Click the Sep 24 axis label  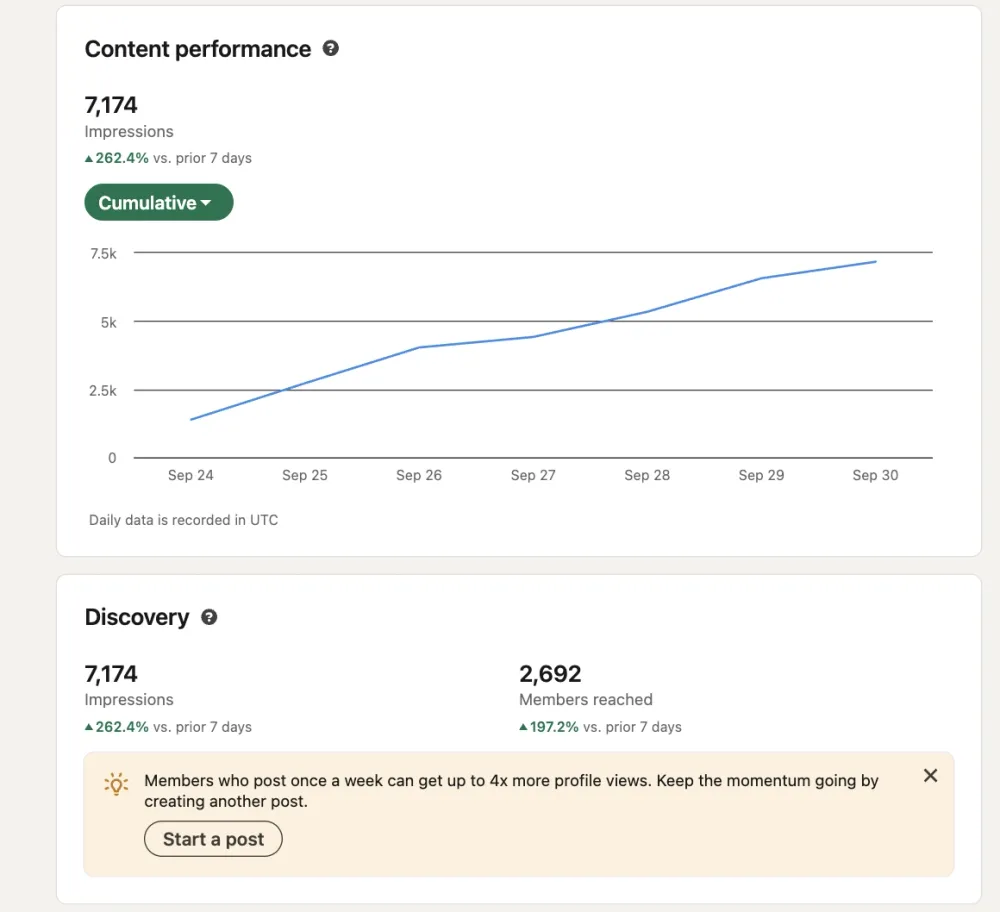190,475
